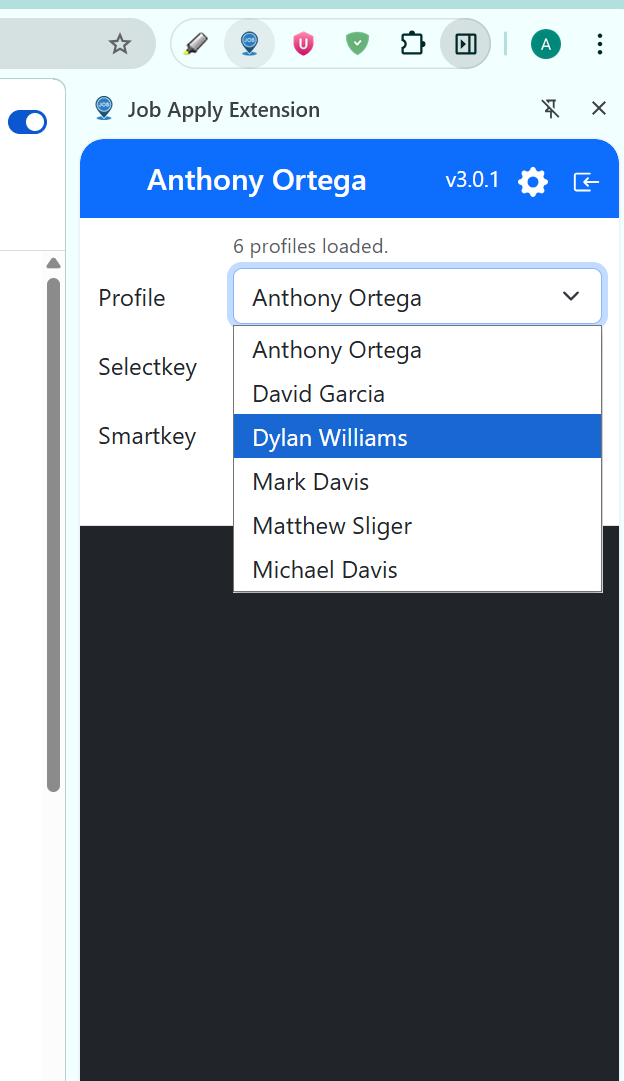Click the Chrome profile avatar
Image resolution: width=624 pixels, height=1081 pixels.
point(545,44)
